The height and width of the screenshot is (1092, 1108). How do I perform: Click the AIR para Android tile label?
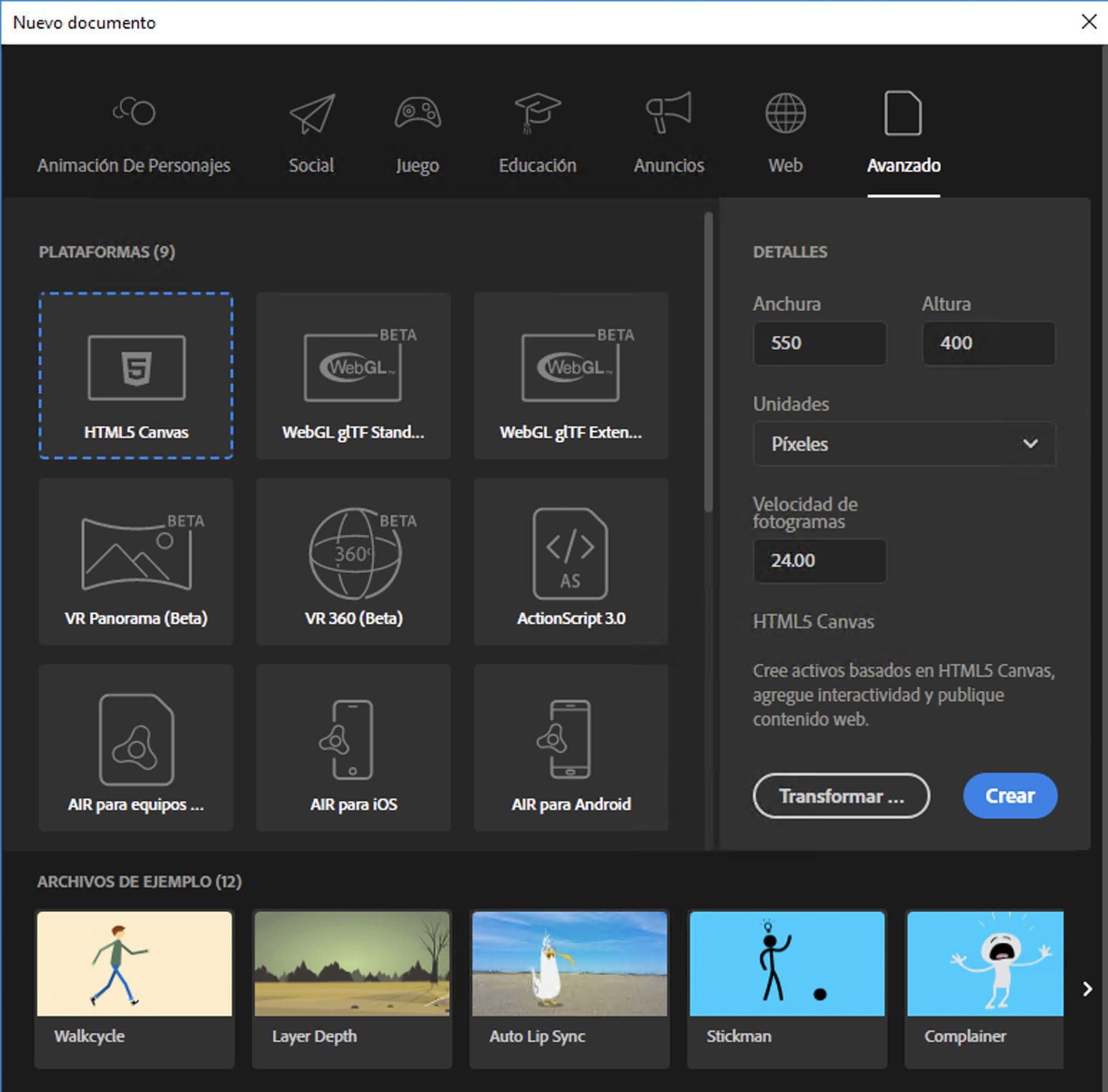coord(571,805)
